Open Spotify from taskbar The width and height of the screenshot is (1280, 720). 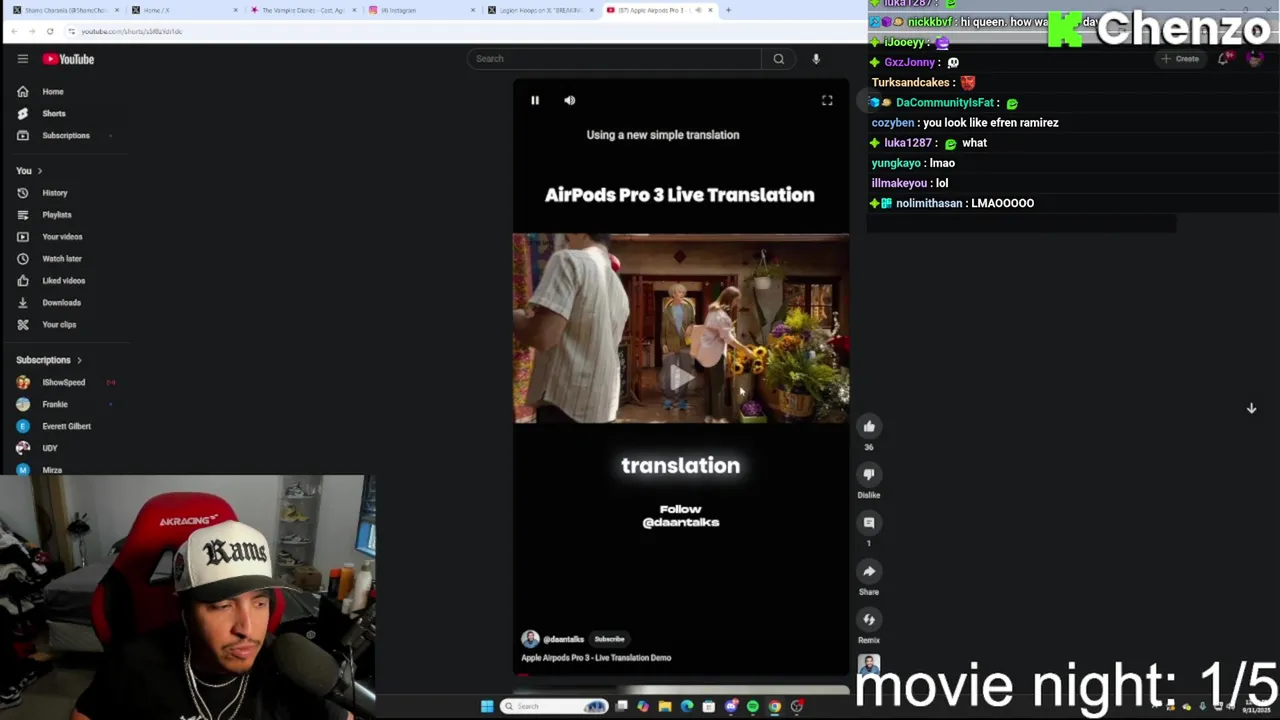tap(753, 706)
